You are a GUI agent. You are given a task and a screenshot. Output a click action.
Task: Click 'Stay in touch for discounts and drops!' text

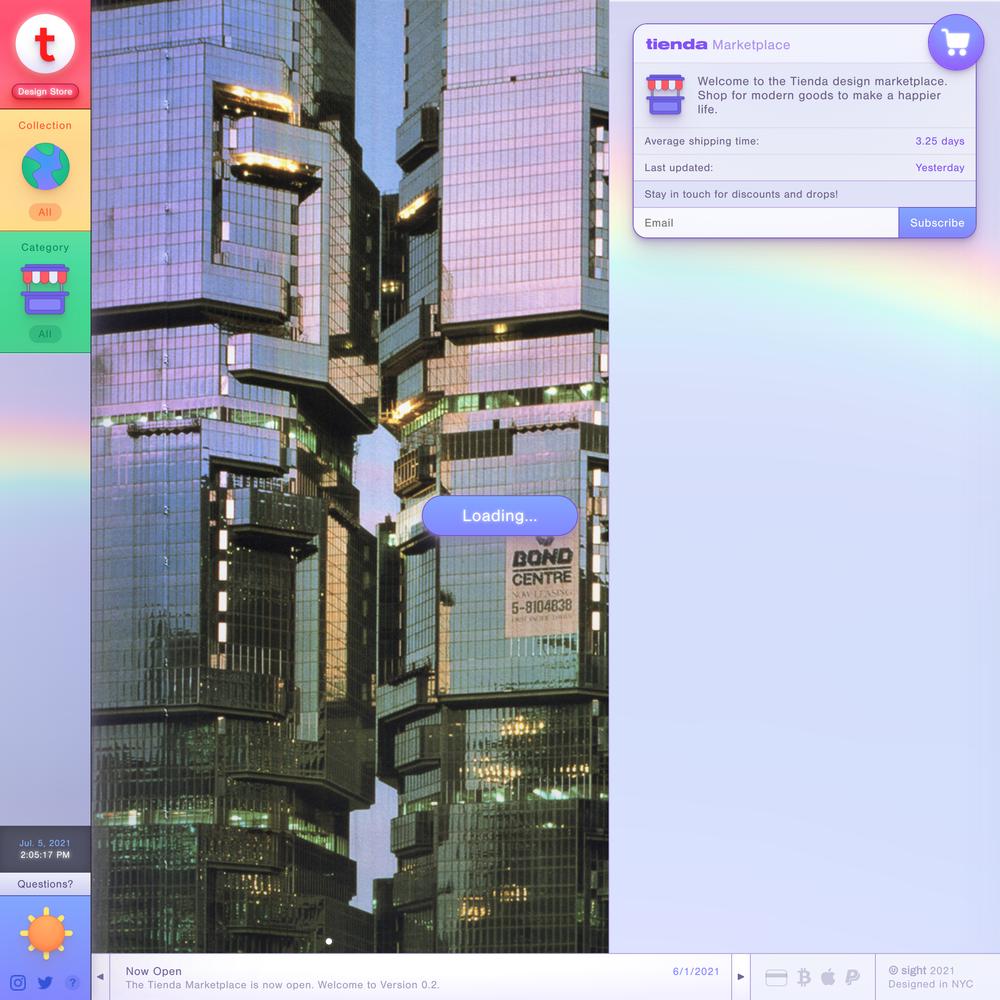point(740,194)
